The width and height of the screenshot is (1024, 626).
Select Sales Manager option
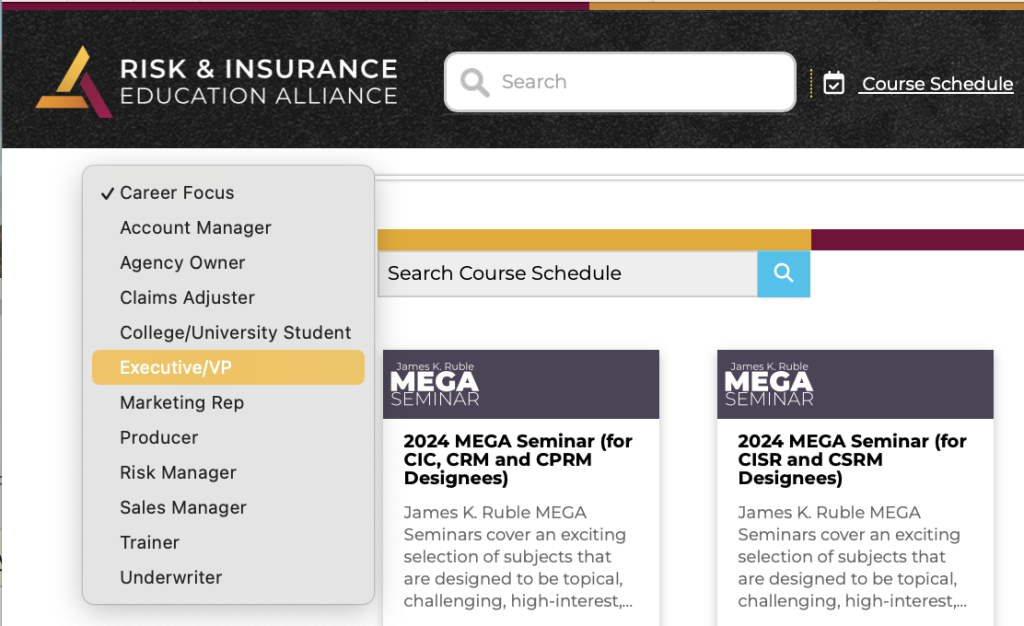(x=228, y=507)
